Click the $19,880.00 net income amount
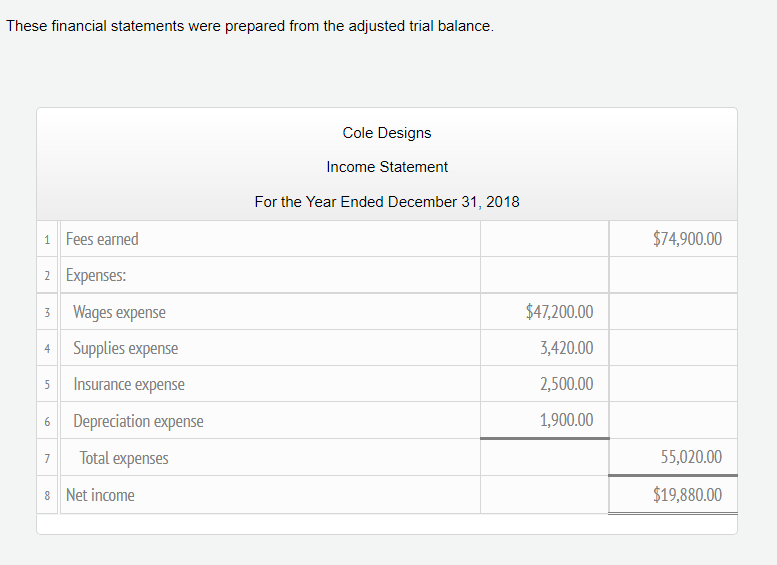The image size is (777, 565). tap(686, 495)
